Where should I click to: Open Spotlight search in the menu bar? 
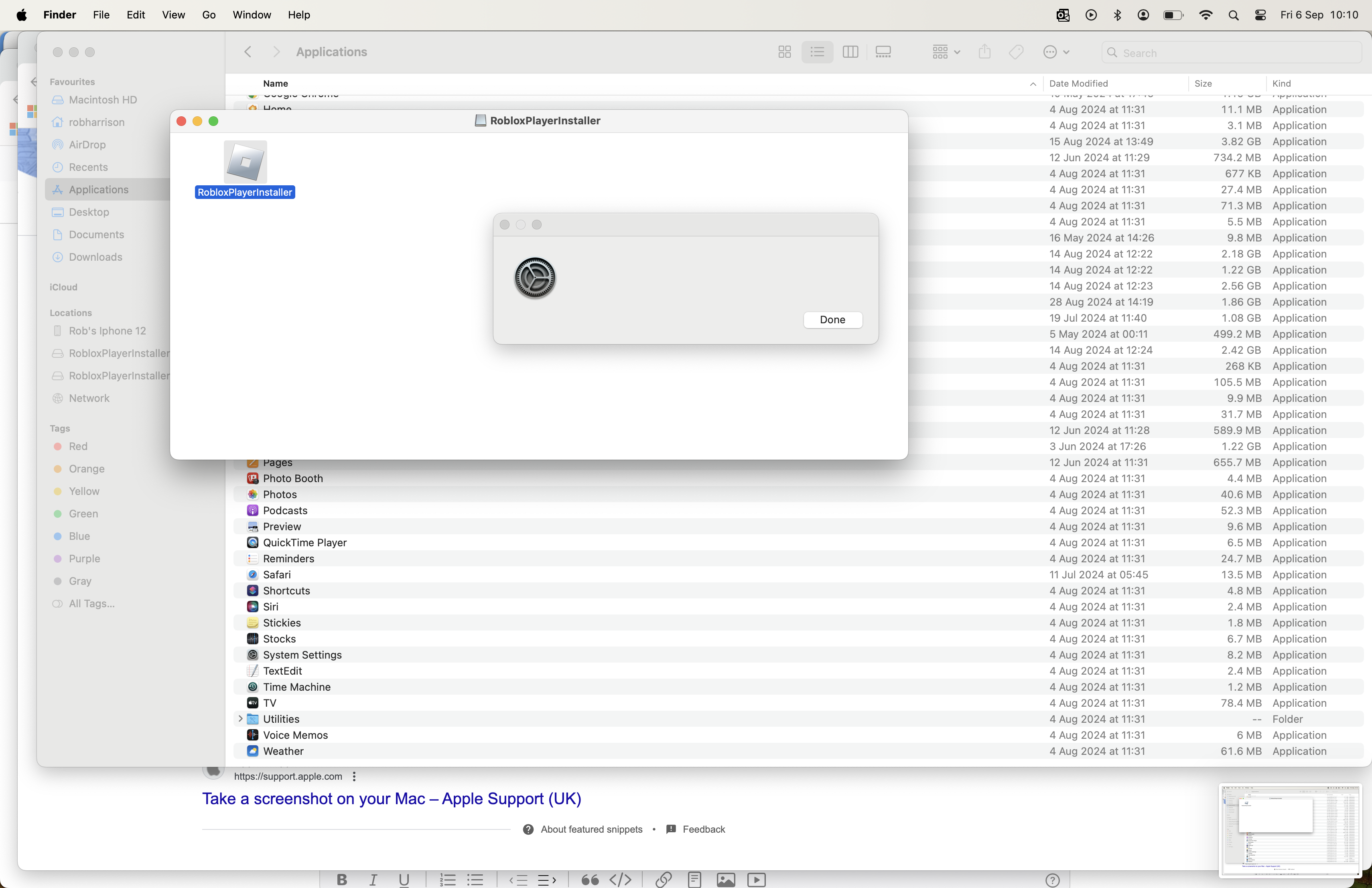point(1233,16)
